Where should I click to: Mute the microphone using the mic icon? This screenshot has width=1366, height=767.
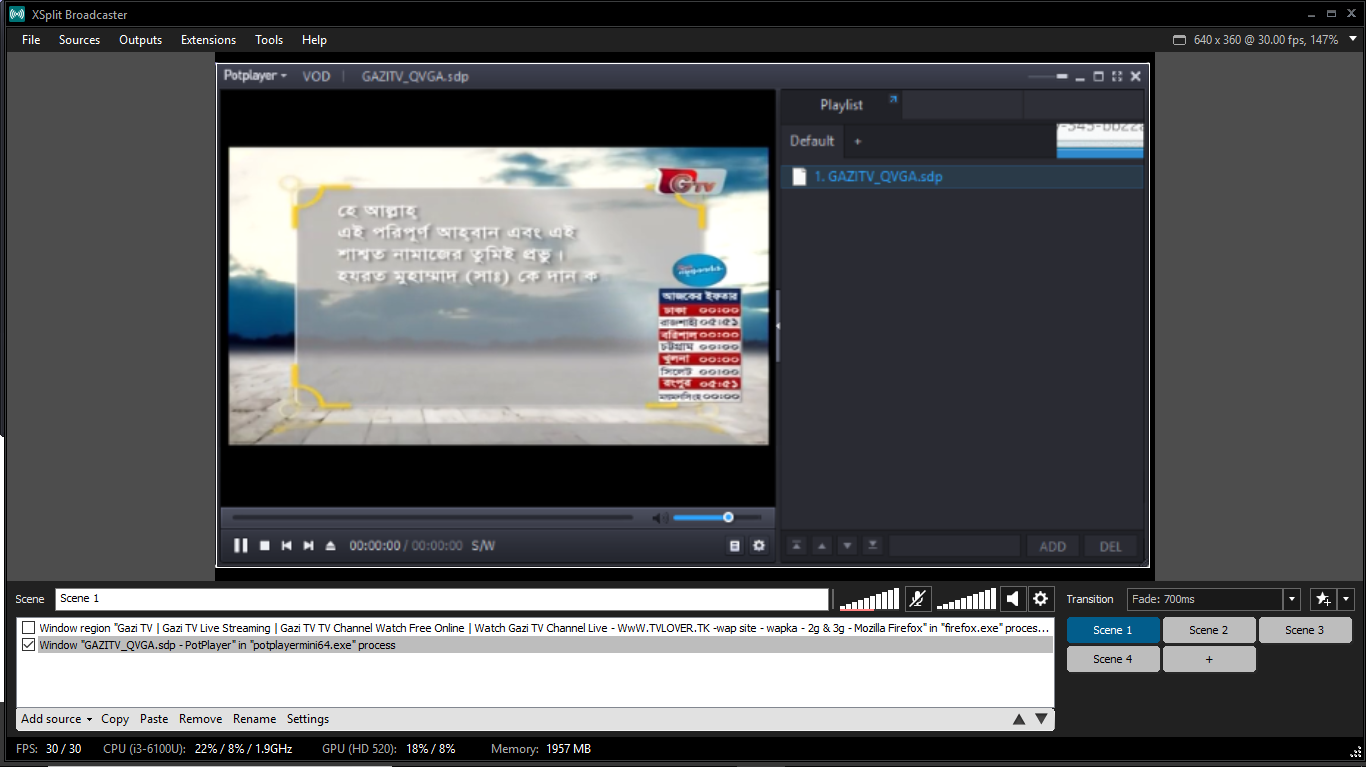[917, 599]
